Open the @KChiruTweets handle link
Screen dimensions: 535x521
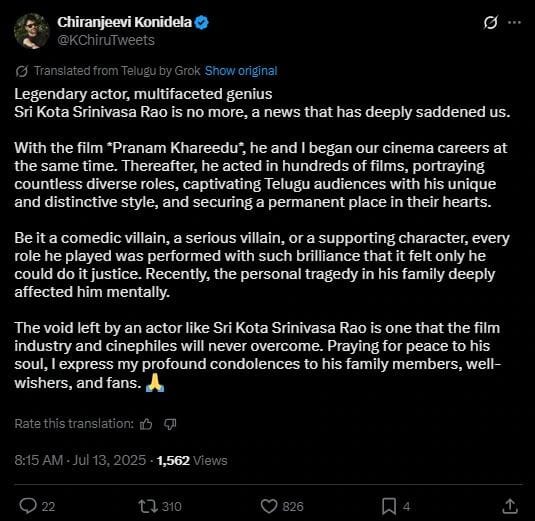tap(106, 40)
